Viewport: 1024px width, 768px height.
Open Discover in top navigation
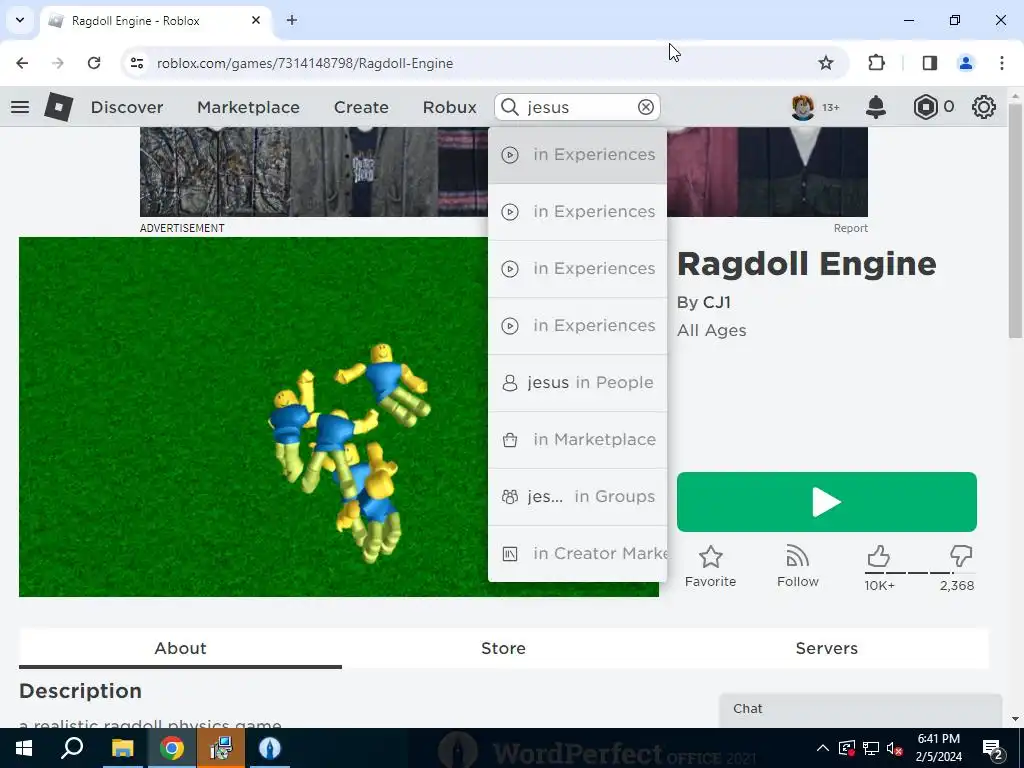click(127, 107)
